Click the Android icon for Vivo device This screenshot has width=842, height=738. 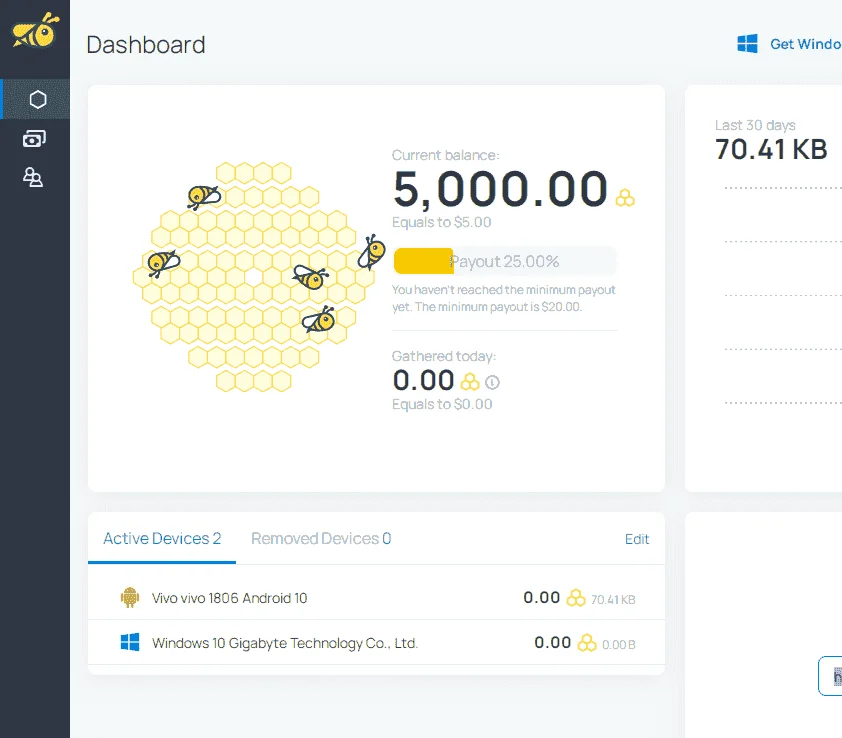pyautogui.click(x=130, y=597)
